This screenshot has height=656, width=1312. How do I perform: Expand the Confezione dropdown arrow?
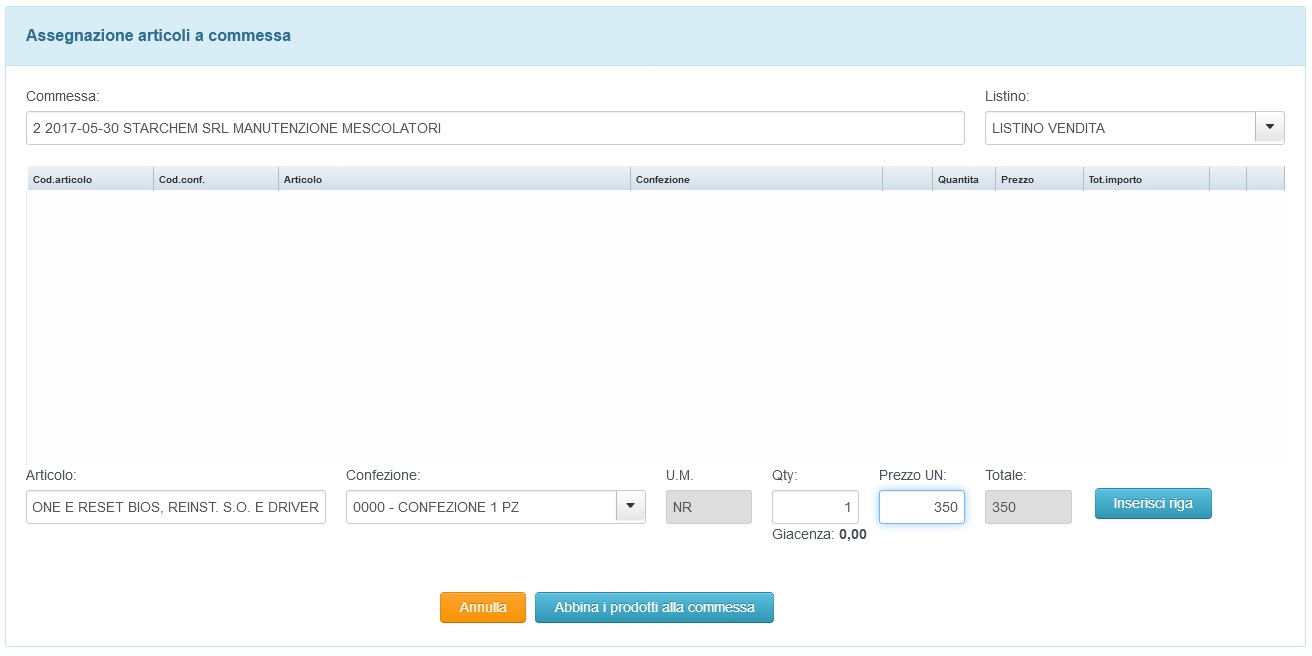[x=630, y=507]
